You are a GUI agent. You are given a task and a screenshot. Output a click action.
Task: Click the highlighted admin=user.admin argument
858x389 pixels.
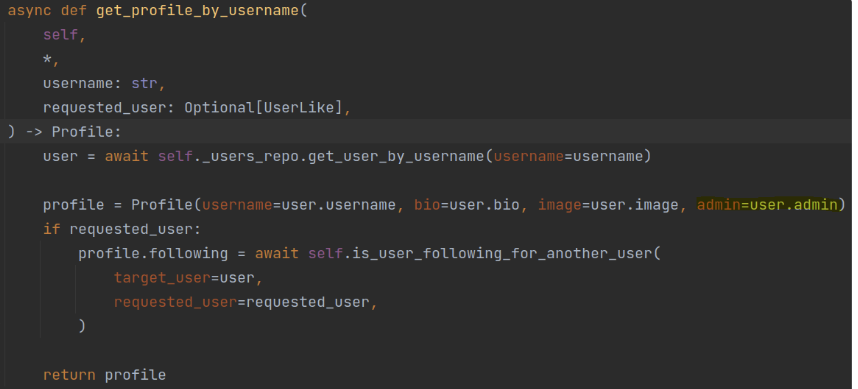(x=767, y=205)
